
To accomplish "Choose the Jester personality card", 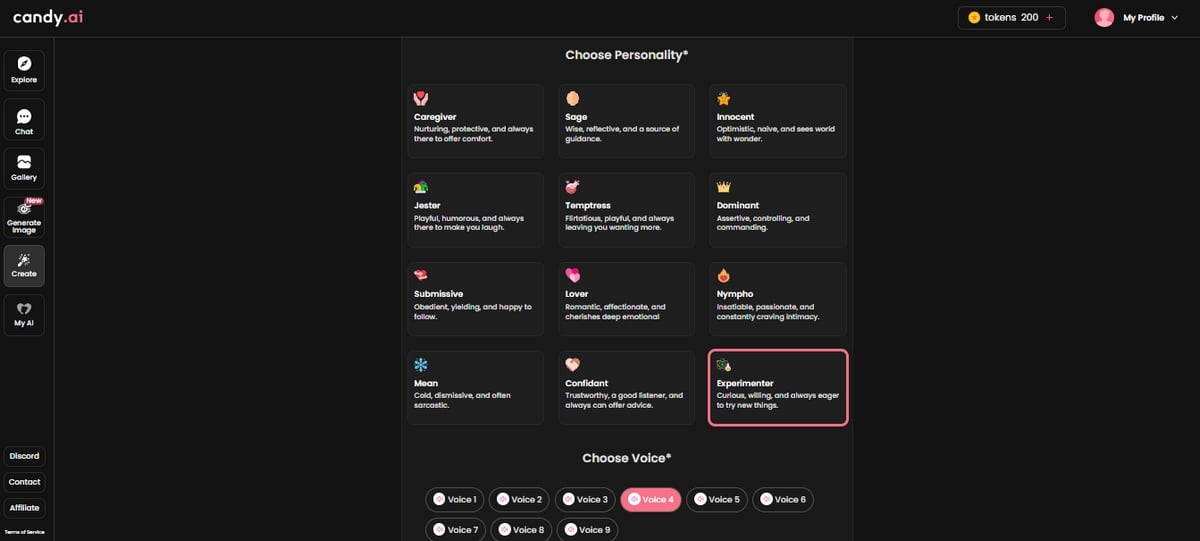I will click(475, 210).
